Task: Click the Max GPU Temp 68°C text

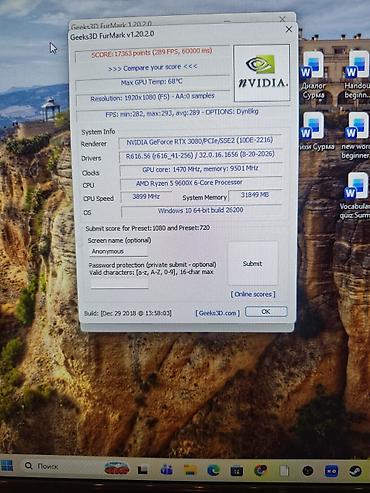Action: point(152,82)
